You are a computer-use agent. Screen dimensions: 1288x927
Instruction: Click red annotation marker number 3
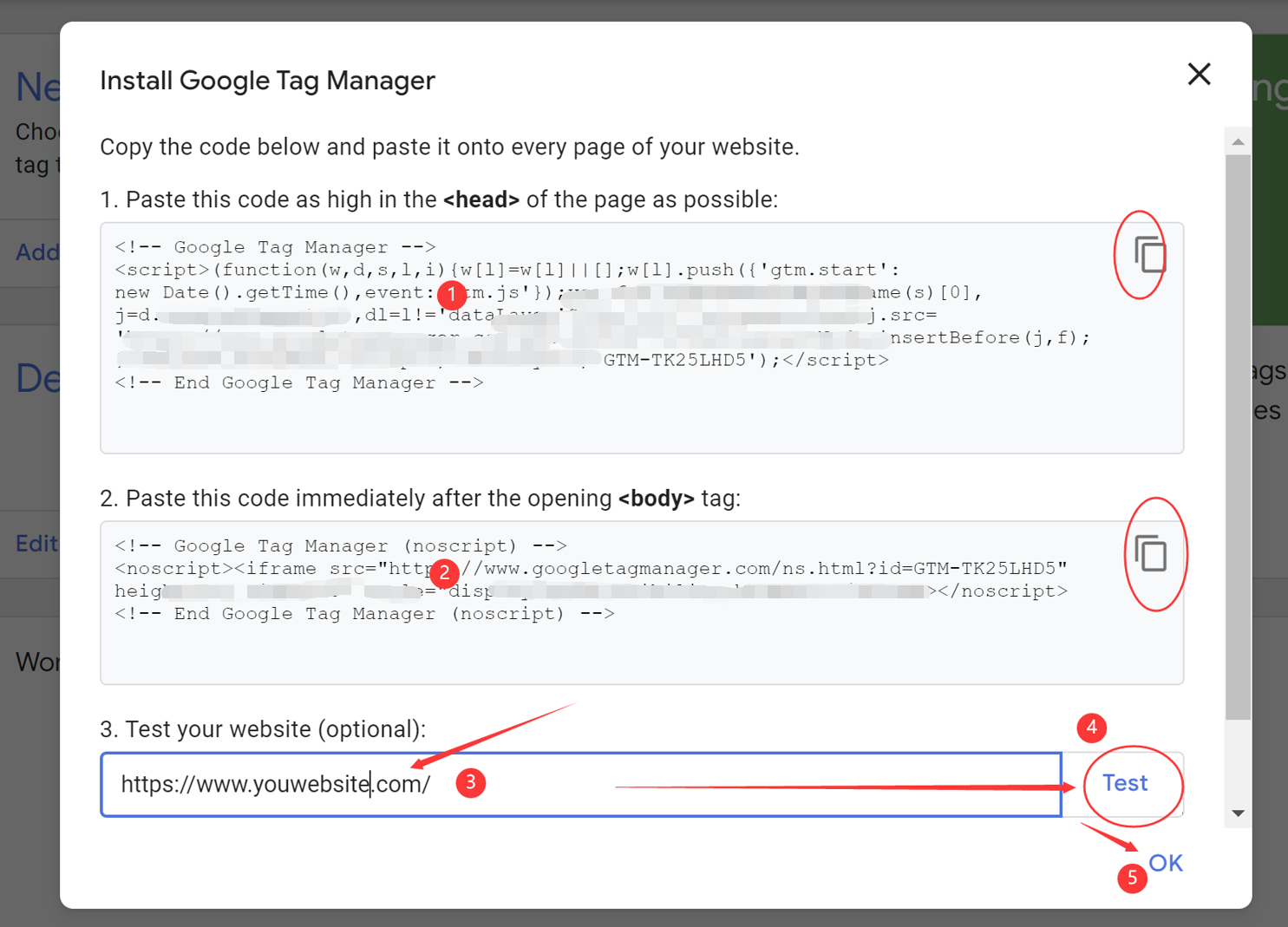pos(470,783)
